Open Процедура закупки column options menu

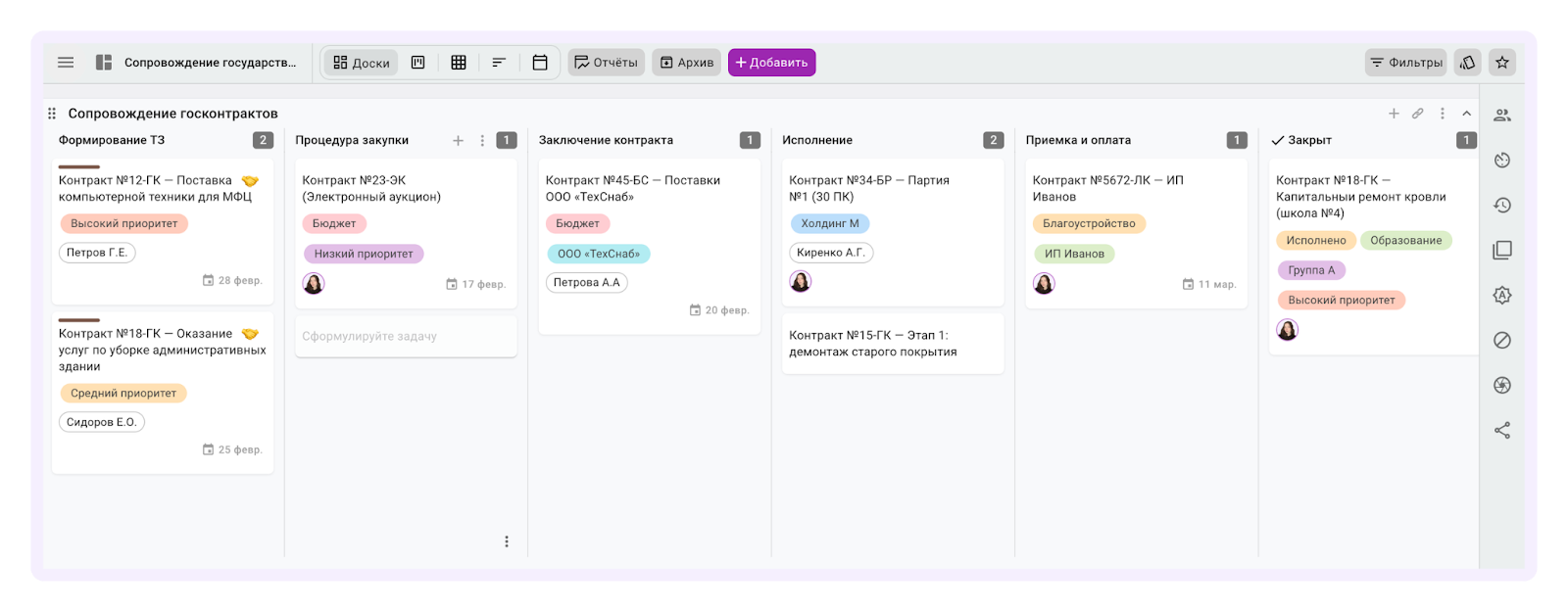tap(482, 140)
